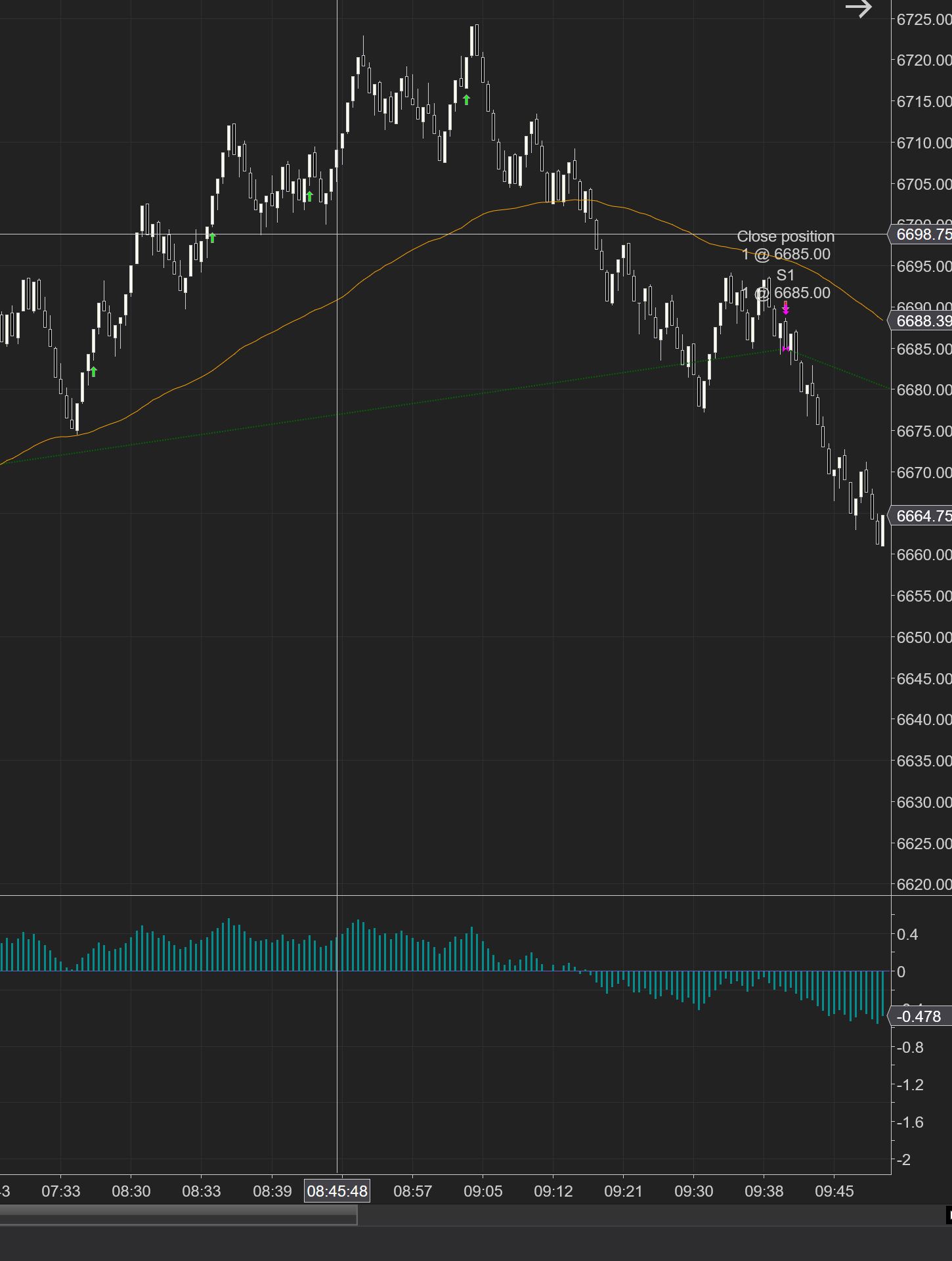Click the 6698.75 crosshair price tag
Image resolution: width=952 pixels, height=1261 pixels.
coord(921,234)
